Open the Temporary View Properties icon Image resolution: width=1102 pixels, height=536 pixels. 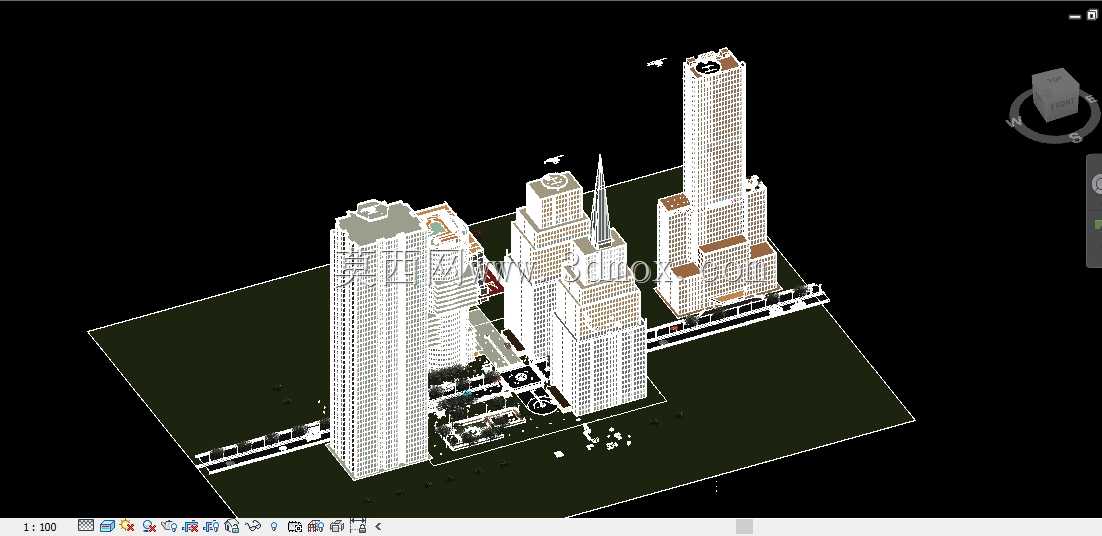tap(295, 527)
